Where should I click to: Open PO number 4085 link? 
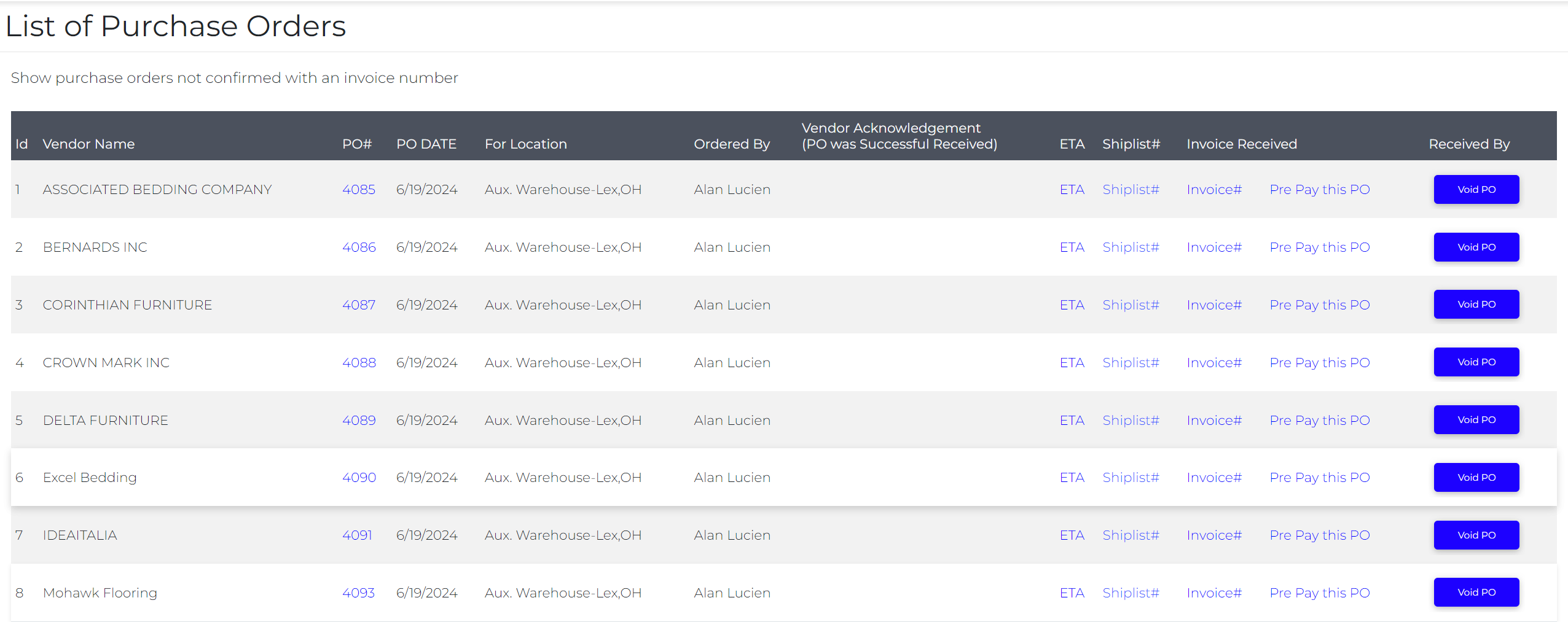point(358,189)
